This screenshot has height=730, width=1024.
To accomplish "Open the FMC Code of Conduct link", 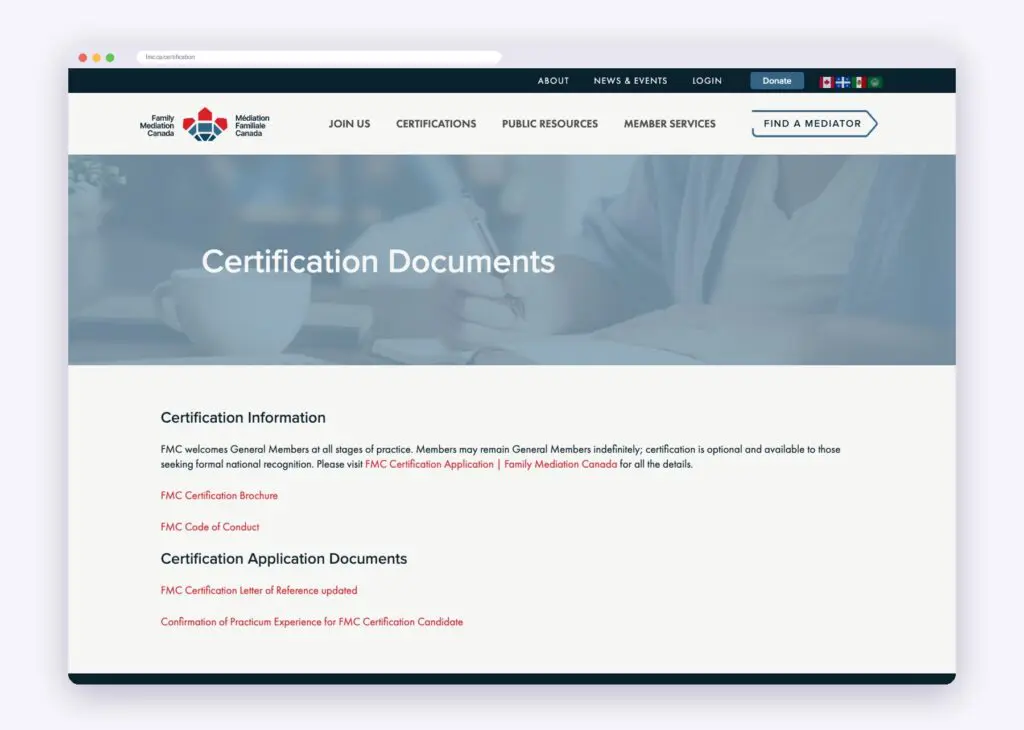I will pos(210,527).
